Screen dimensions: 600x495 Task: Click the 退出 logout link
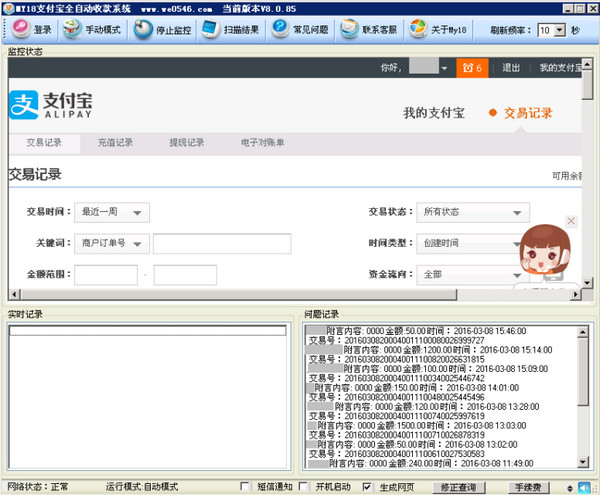pos(511,68)
